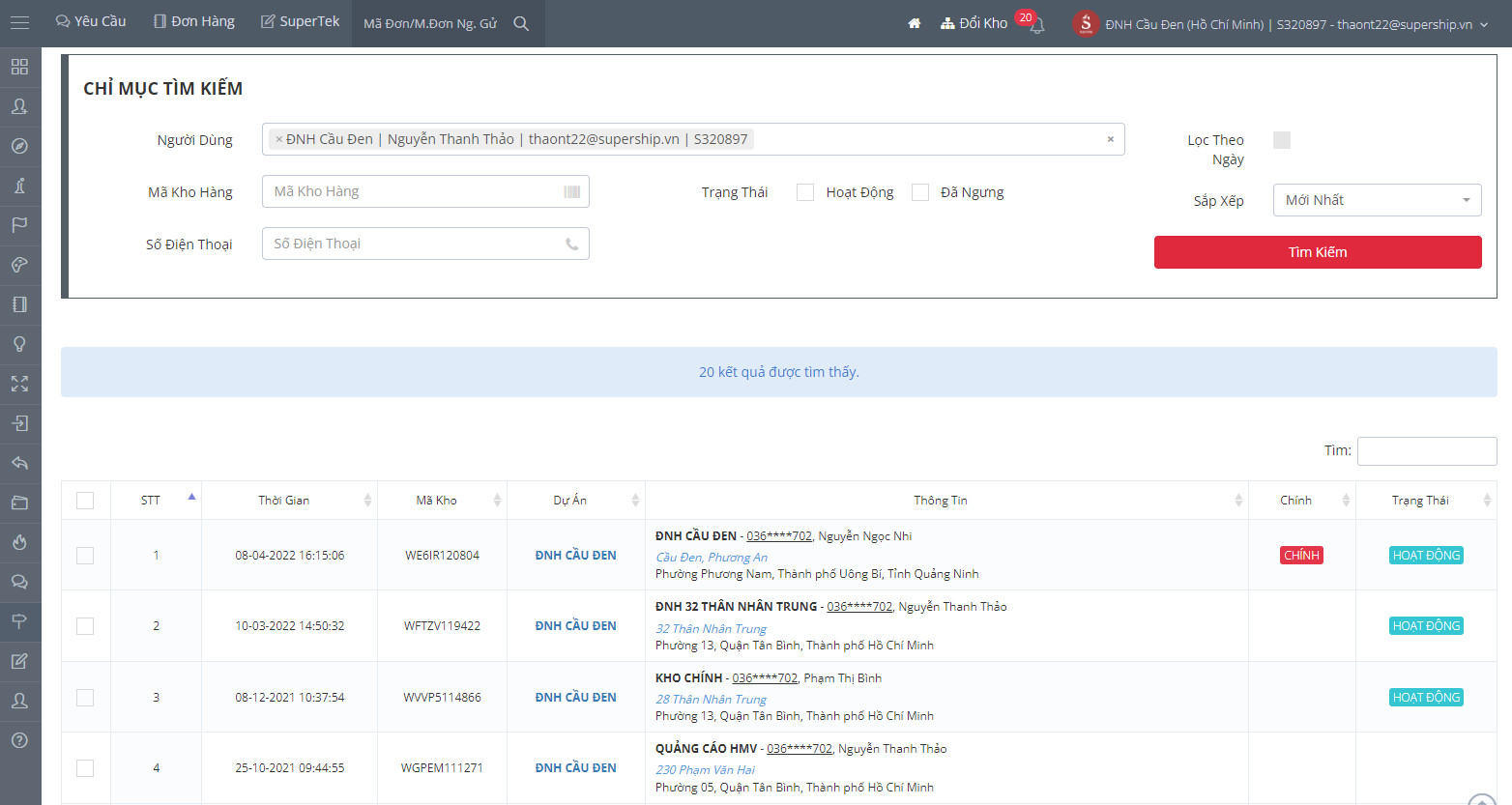Select row 3 checkbox for WVVP5114866
The width and height of the screenshot is (1512, 805).
pos(85,698)
